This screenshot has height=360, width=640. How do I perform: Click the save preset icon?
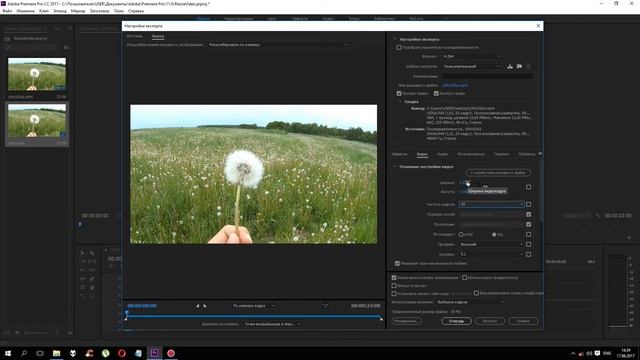(x=510, y=66)
